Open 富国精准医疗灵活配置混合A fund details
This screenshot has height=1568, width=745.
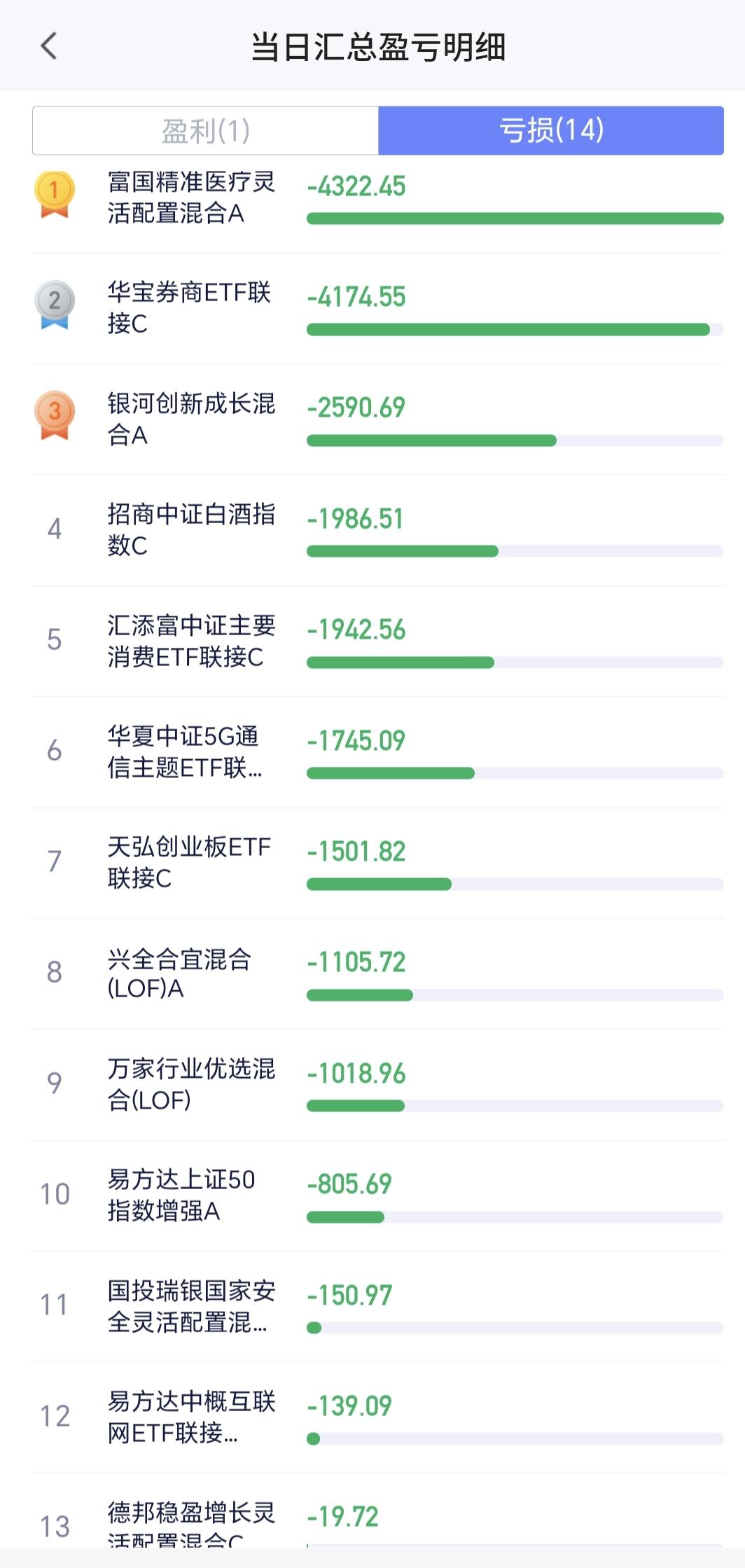[191, 197]
